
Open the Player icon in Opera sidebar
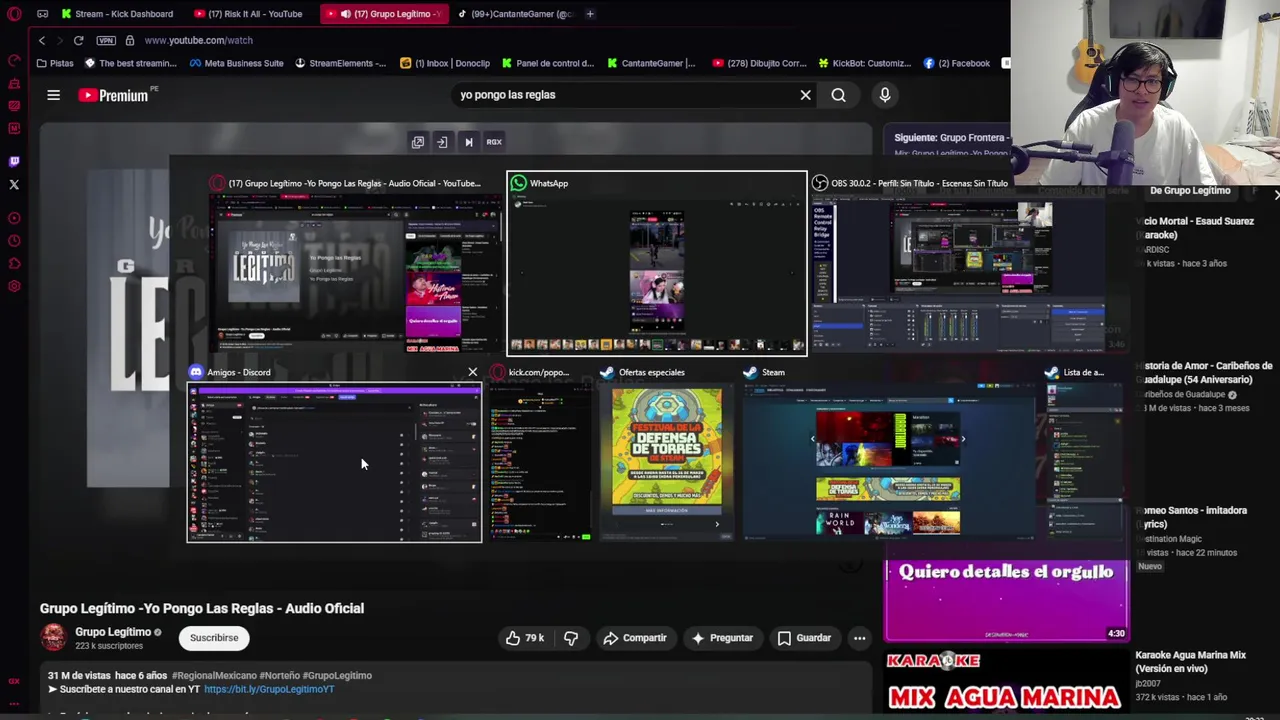pos(14,218)
